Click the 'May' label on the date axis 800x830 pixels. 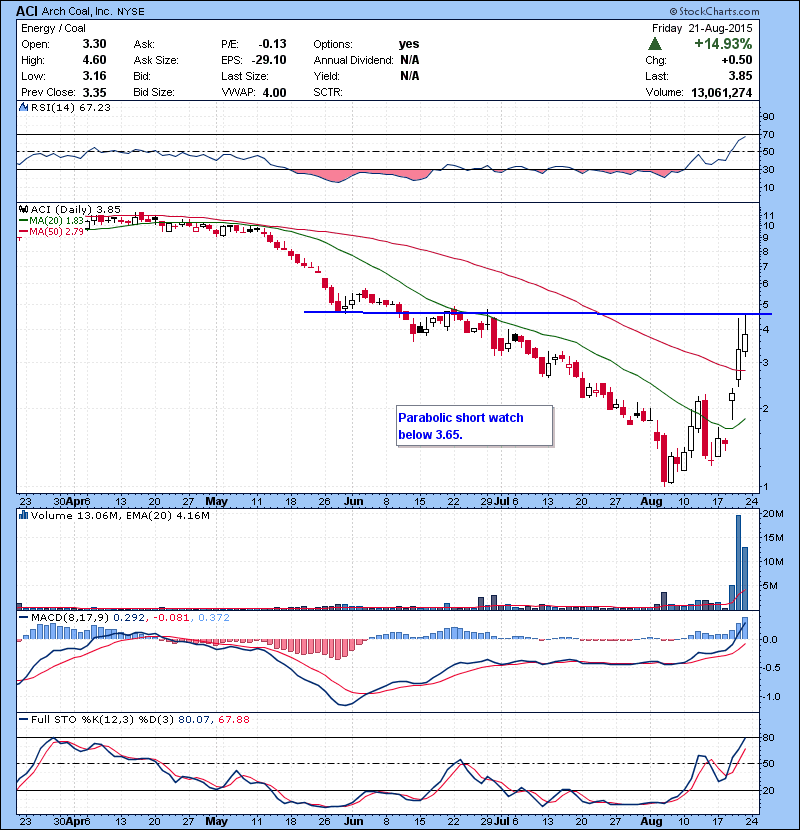pos(217,499)
